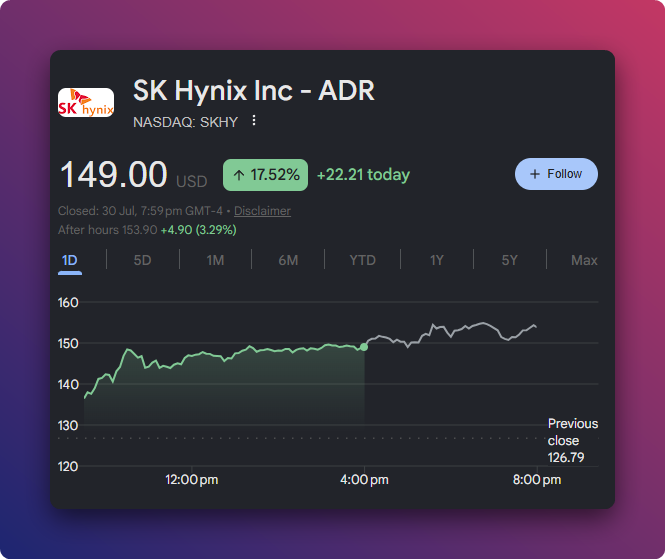The height and width of the screenshot is (559, 665).
Task: Switch to the 1M chart range
Action: pyautogui.click(x=215, y=260)
